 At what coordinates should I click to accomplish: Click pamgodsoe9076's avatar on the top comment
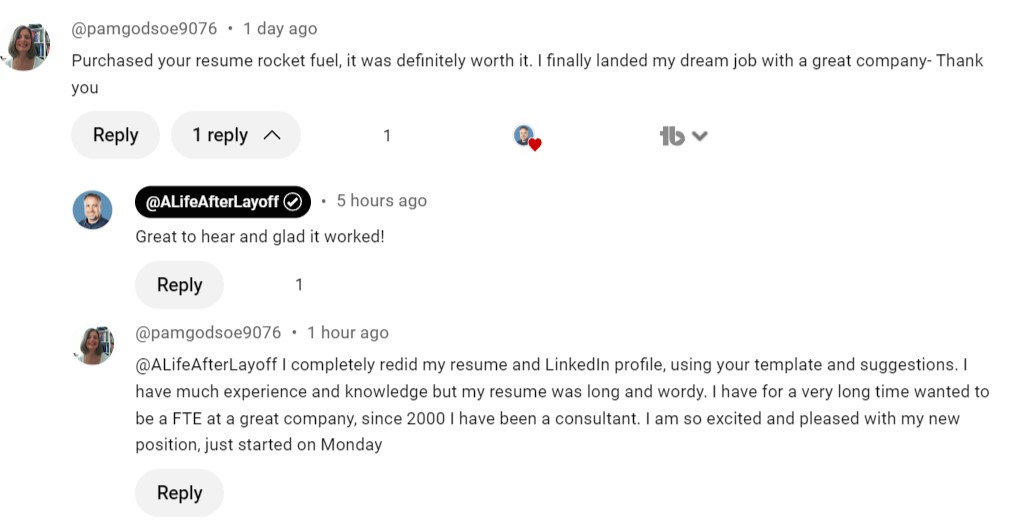pyautogui.click(x=26, y=47)
